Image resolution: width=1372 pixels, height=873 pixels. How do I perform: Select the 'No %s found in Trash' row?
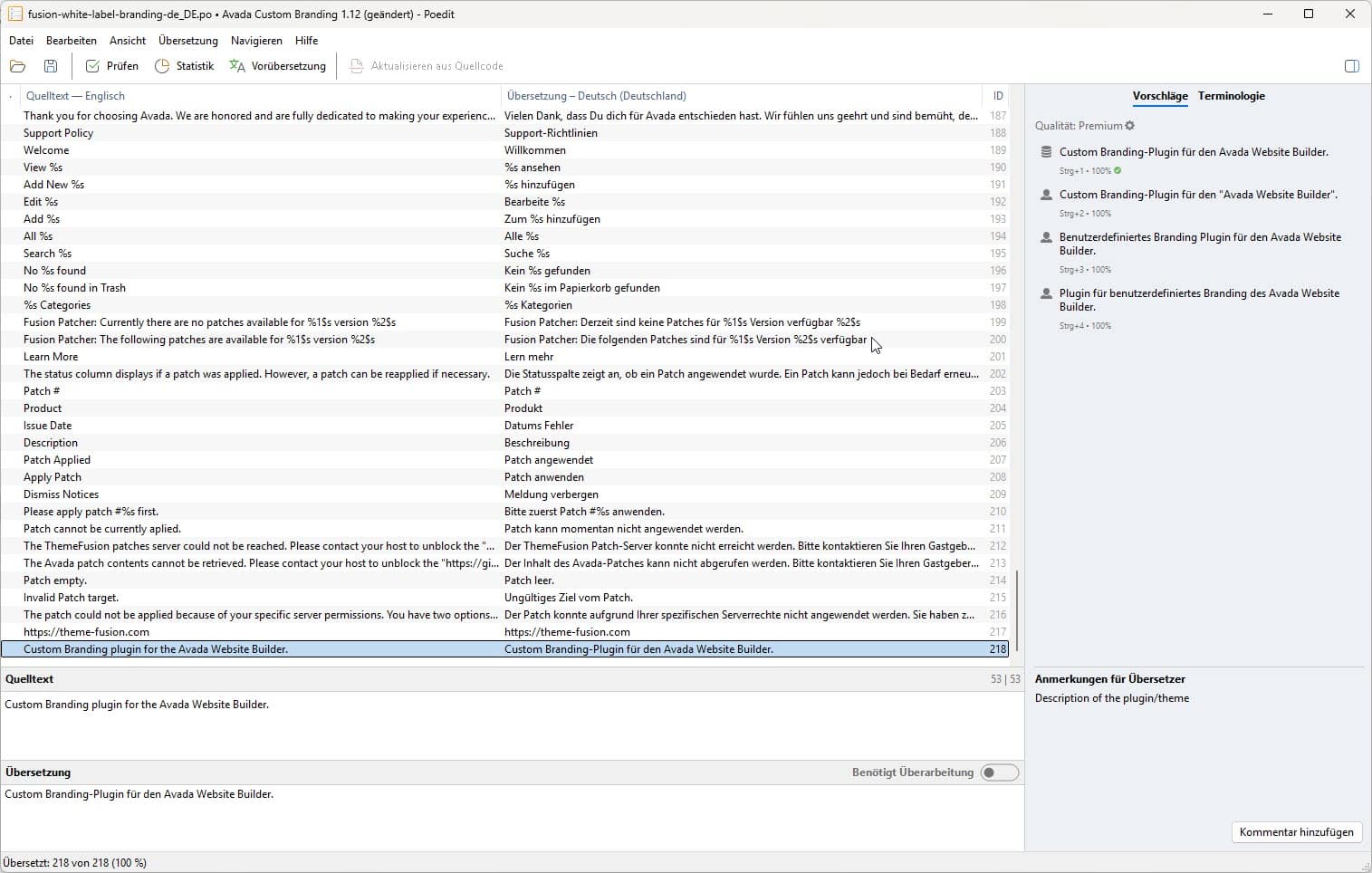[x=504, y=288]
